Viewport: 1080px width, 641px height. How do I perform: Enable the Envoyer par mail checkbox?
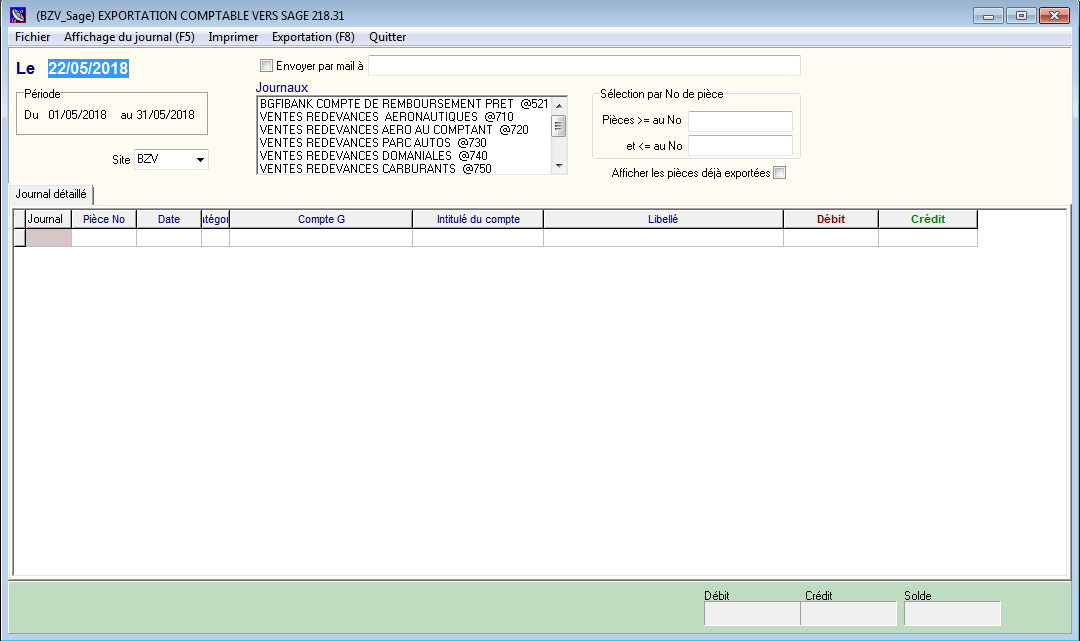point(266,66)
